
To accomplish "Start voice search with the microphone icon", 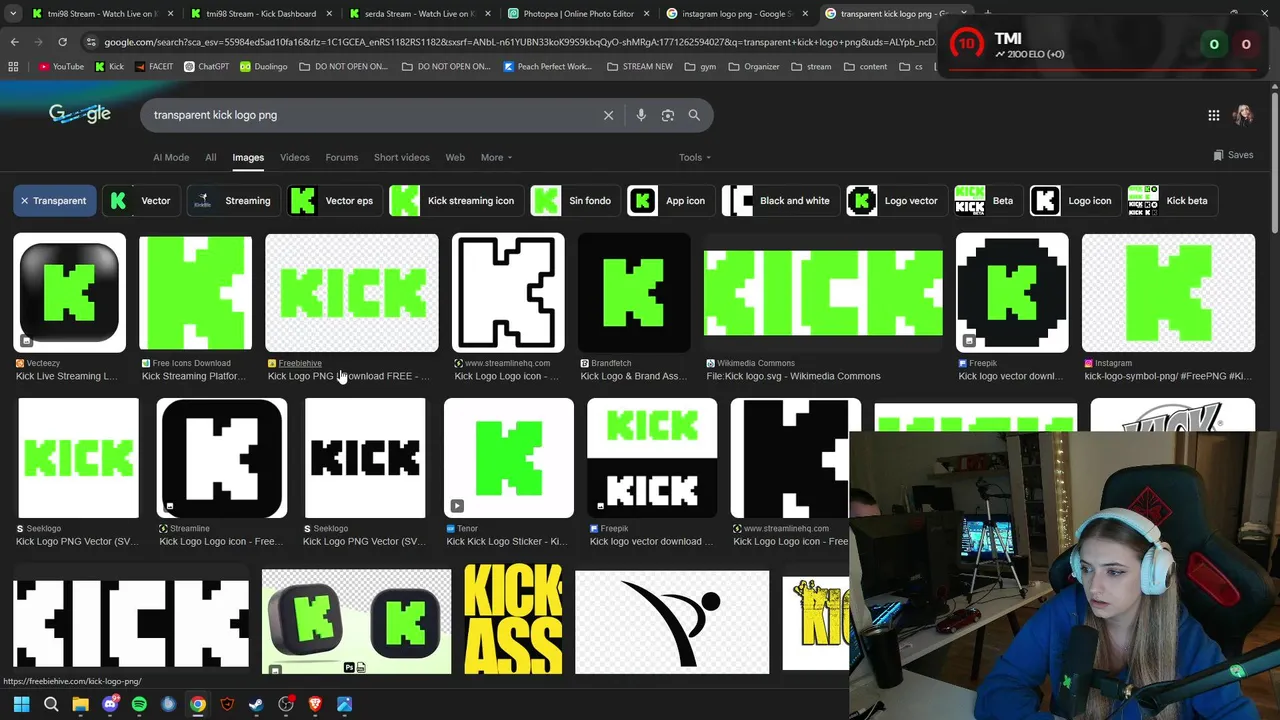I will coord(641,115).
